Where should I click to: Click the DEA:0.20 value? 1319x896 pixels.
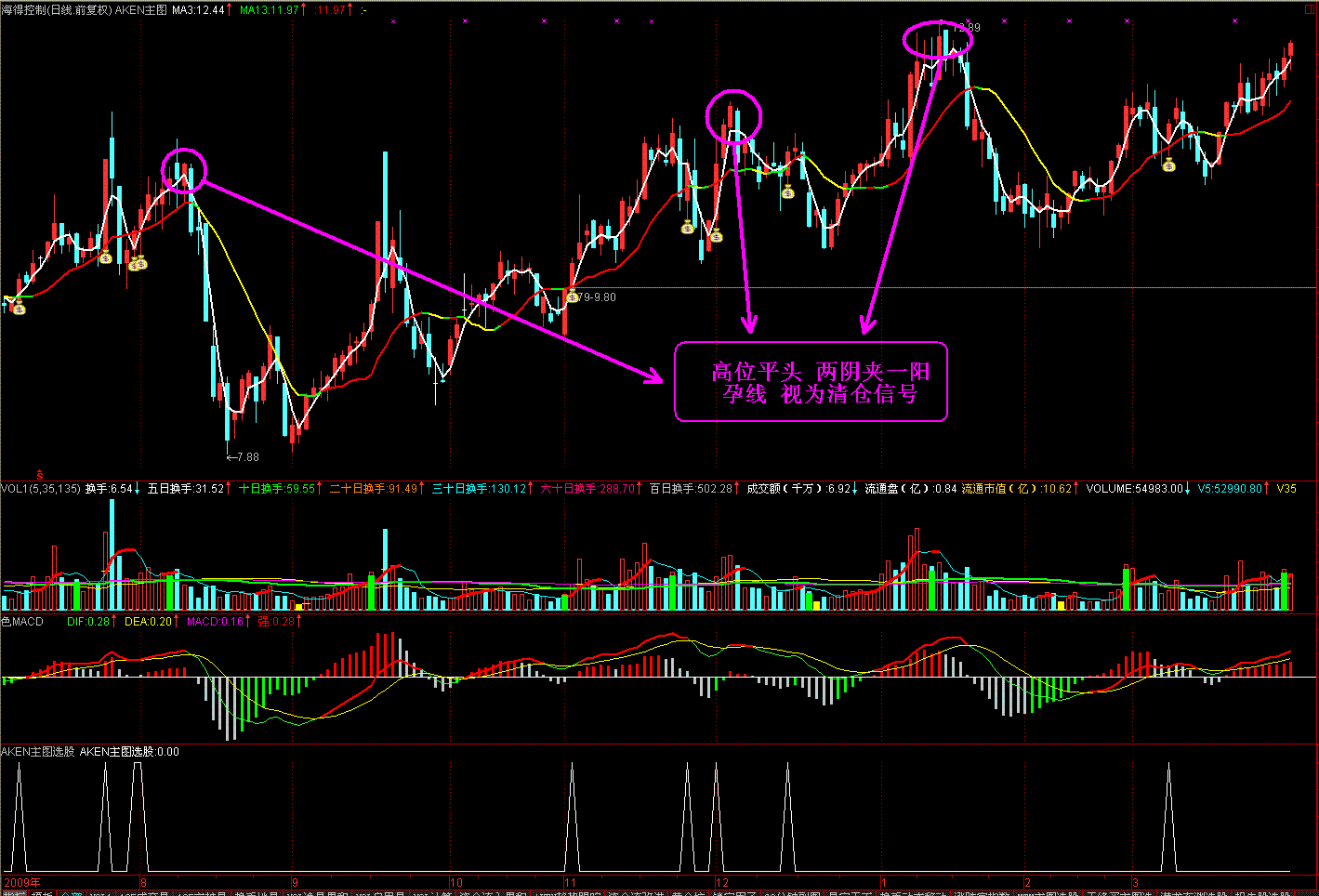149,621
